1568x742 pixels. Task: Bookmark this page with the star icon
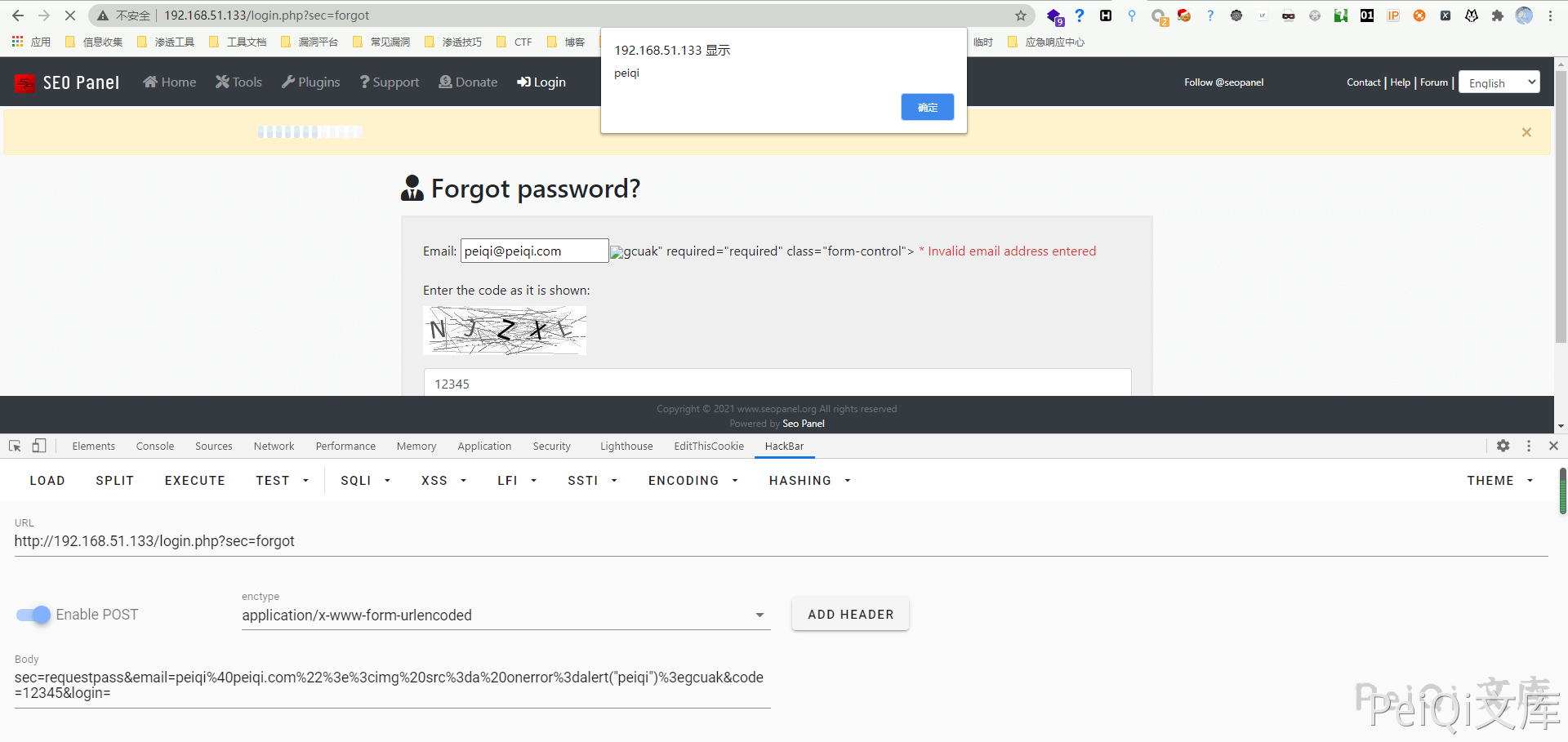(x=1020, y=16)
